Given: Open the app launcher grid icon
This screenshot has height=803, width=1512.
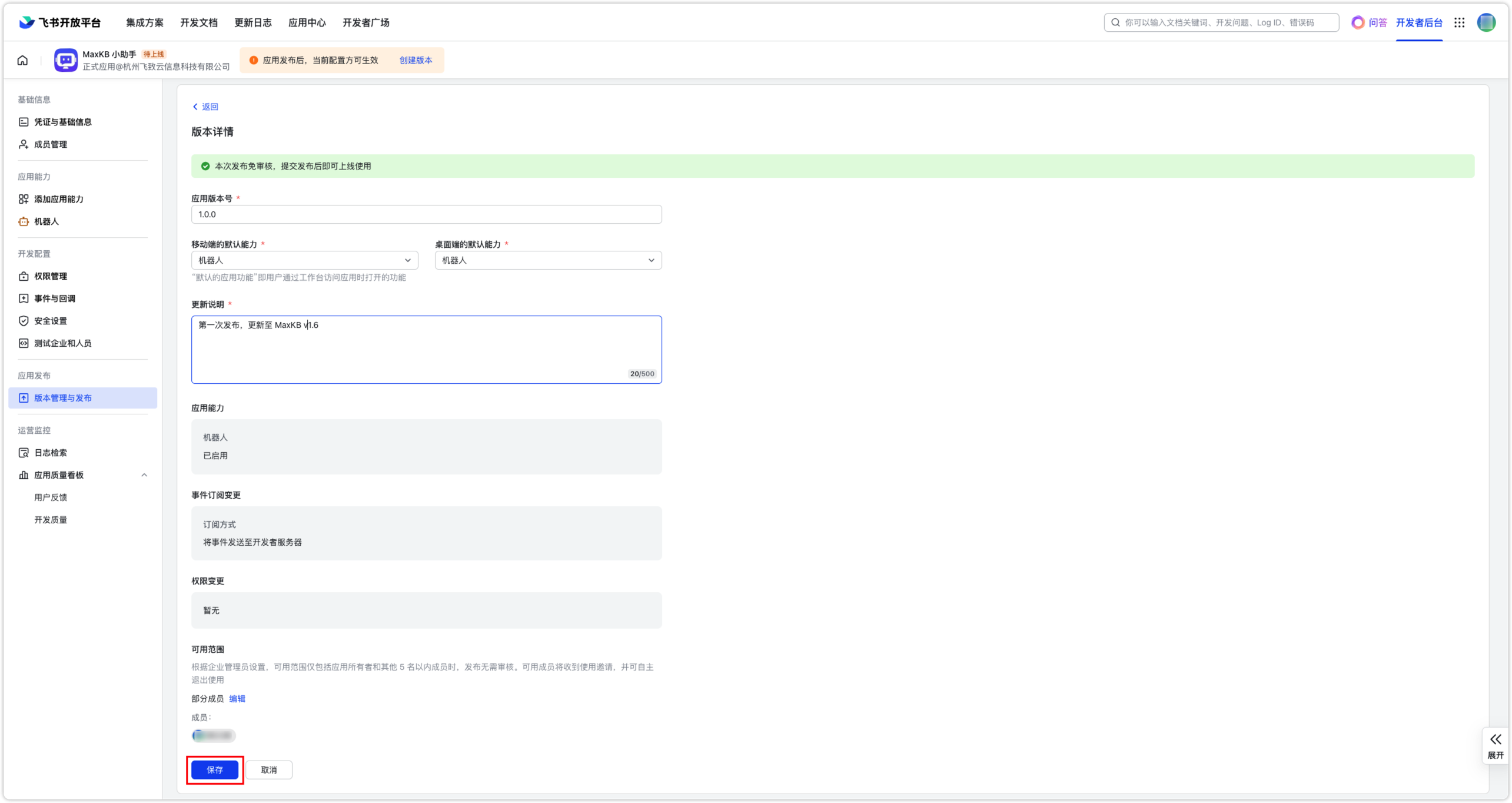Looking at the screenshot, I should [1459, 22].
